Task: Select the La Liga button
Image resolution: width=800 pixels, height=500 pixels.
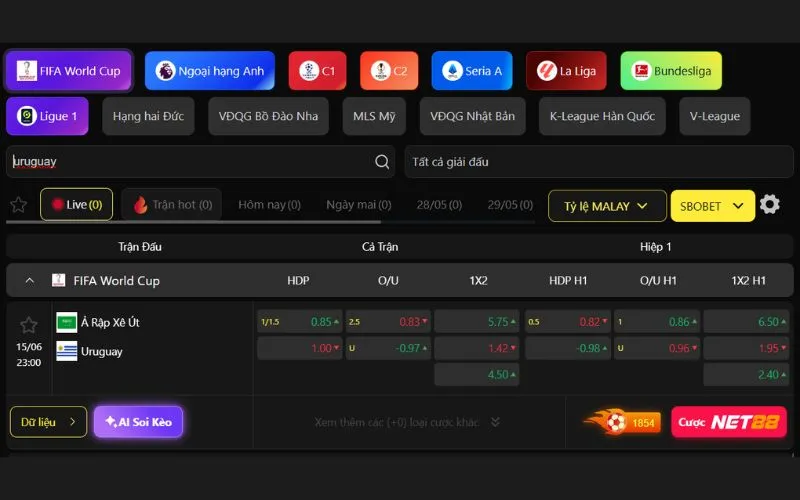Action: [x=566, y=71]
